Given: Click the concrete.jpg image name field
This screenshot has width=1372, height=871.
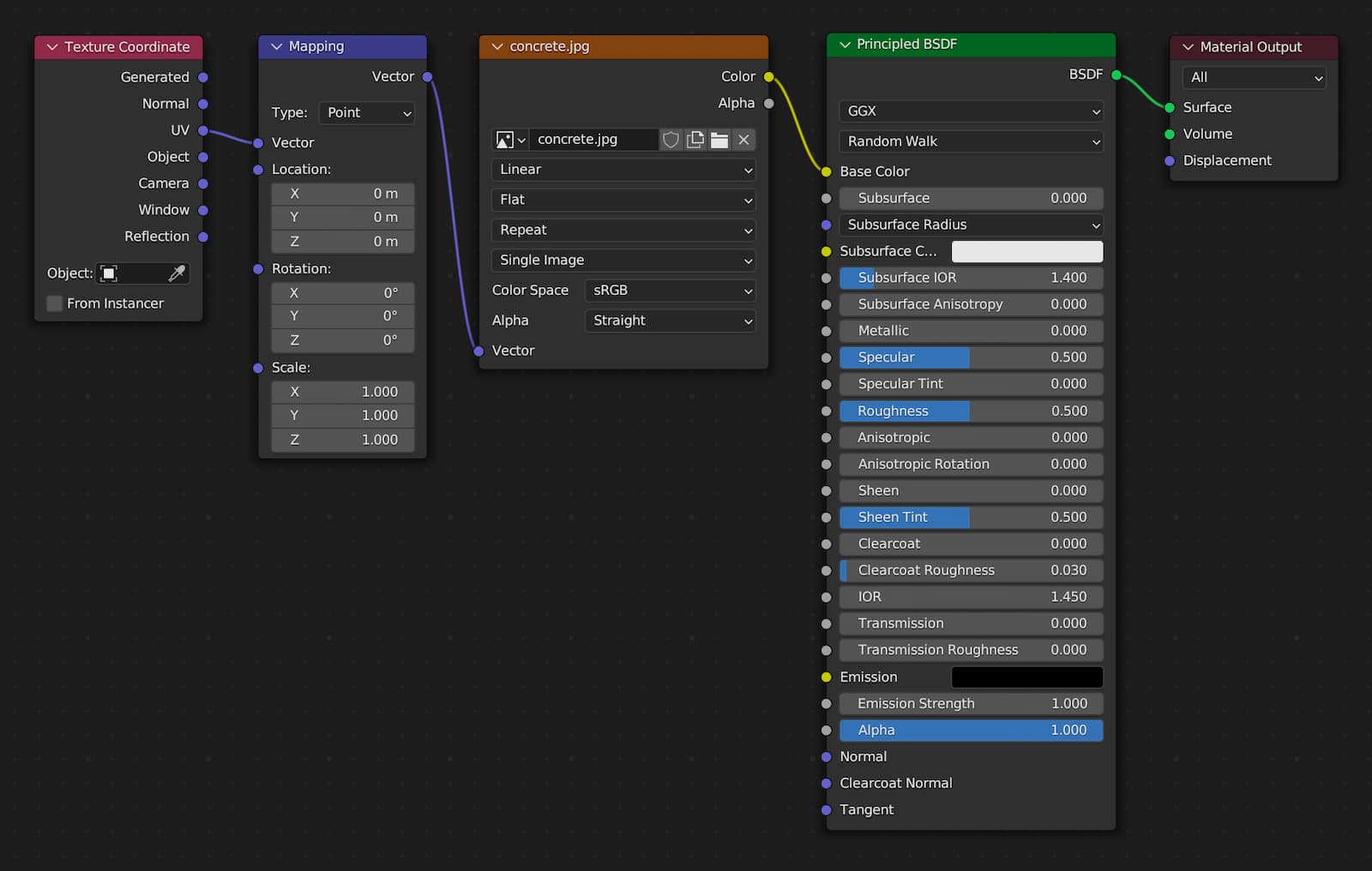Looking at the screenshot, I should [x=593, y=140].
